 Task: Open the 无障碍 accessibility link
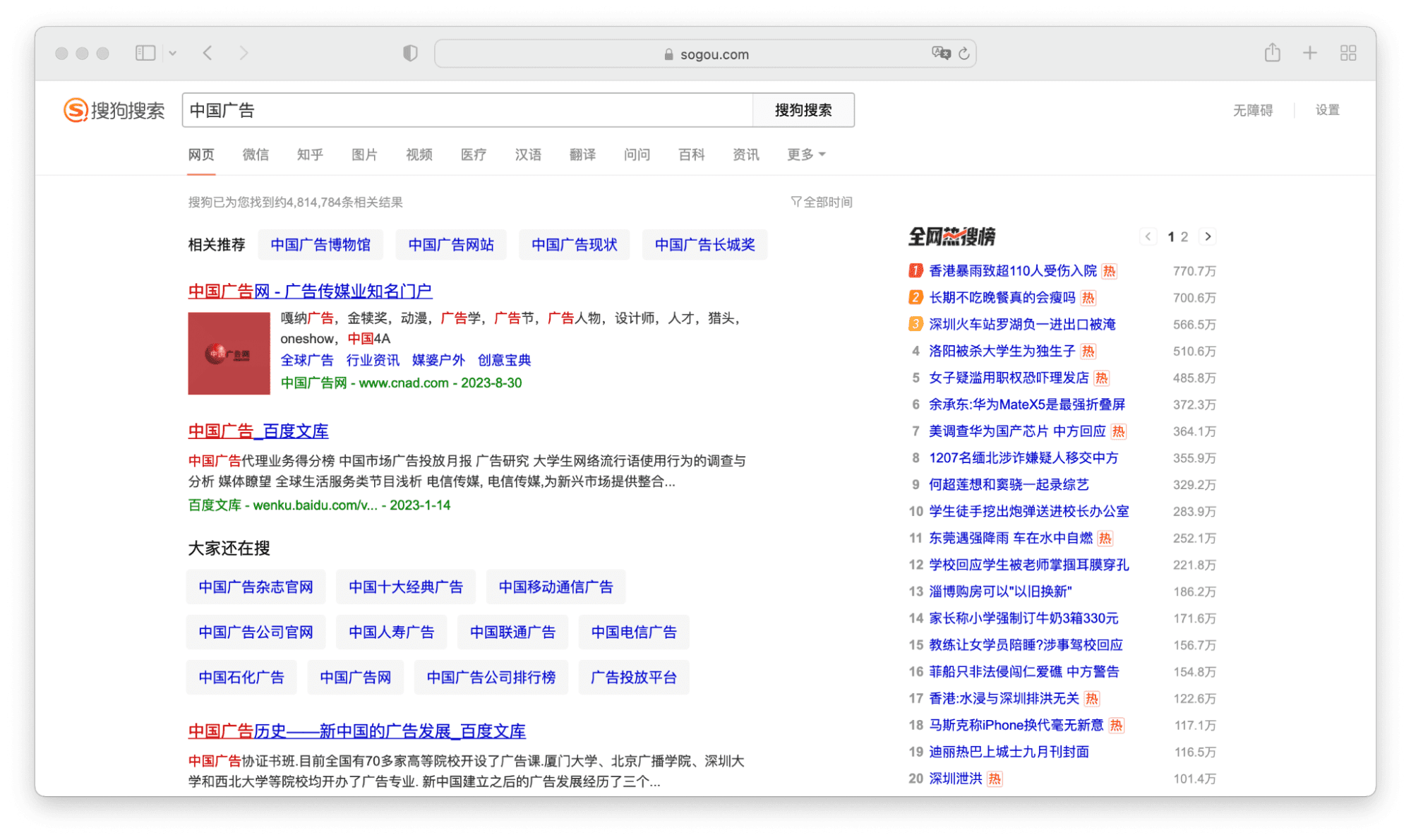point(1252,110)
